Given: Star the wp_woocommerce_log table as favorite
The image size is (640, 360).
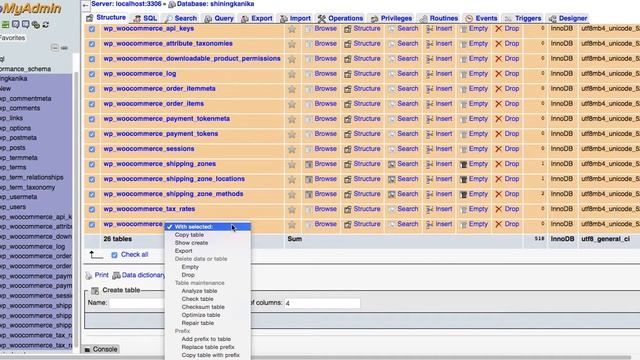Looking at the screenshot, I should [292, 74].
